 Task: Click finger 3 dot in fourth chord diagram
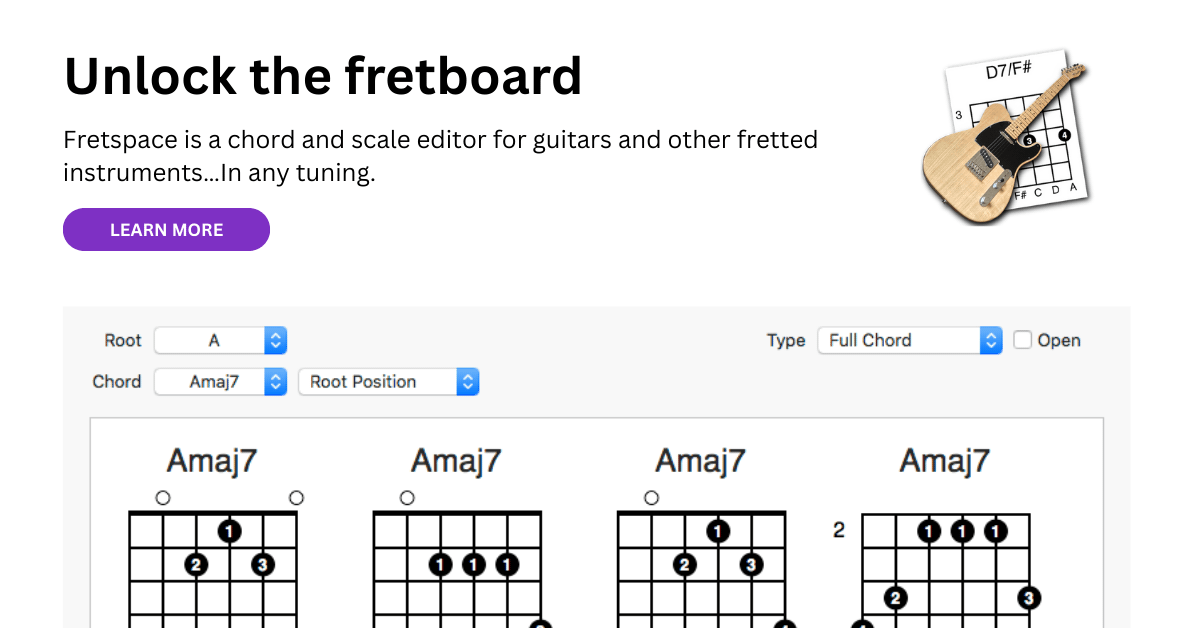click(1029, 599)
